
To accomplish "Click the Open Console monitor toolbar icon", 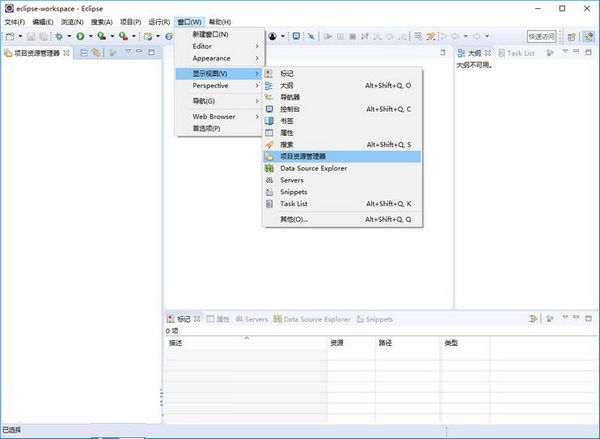I will (x=296, y=36).
